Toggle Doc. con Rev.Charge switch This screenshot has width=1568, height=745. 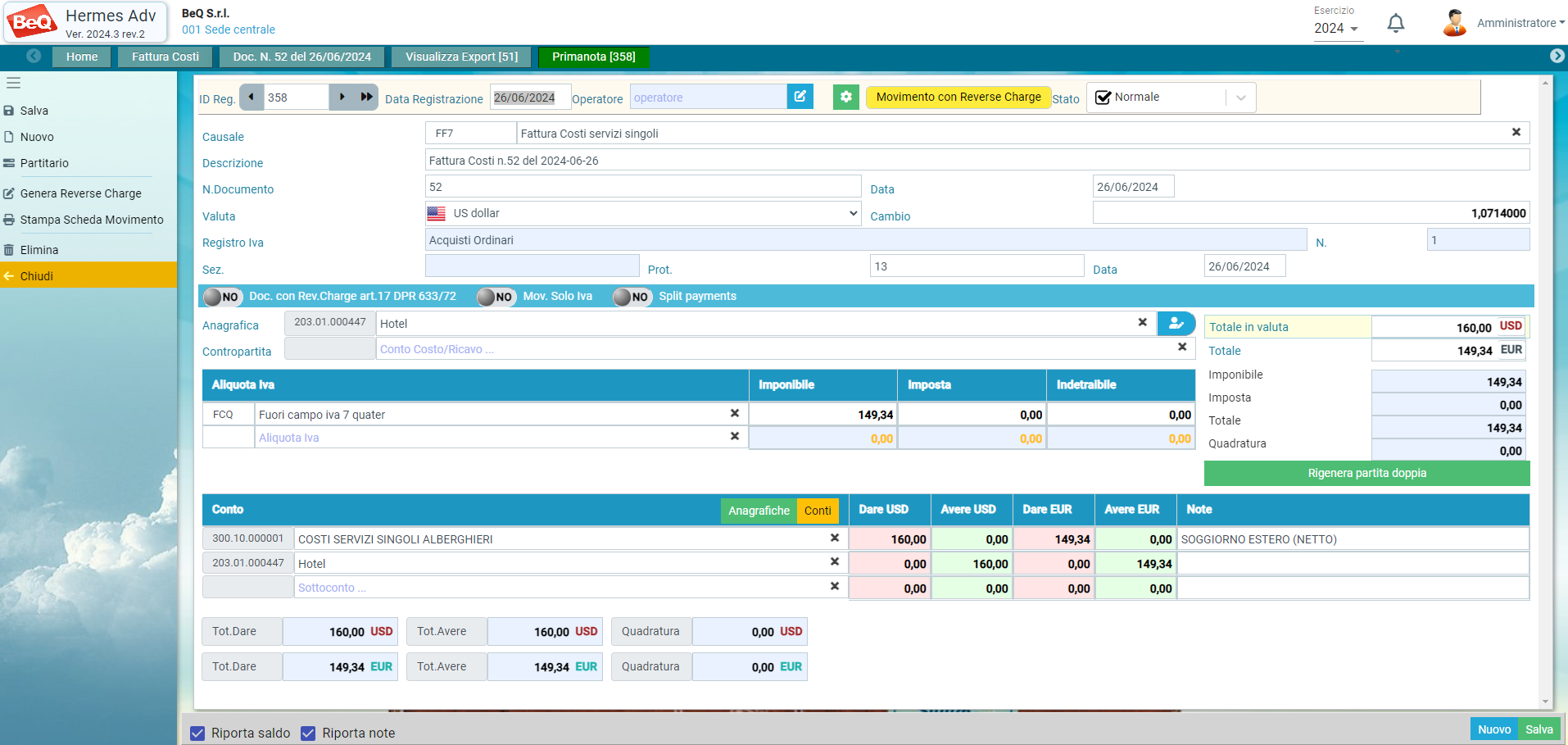222,297
